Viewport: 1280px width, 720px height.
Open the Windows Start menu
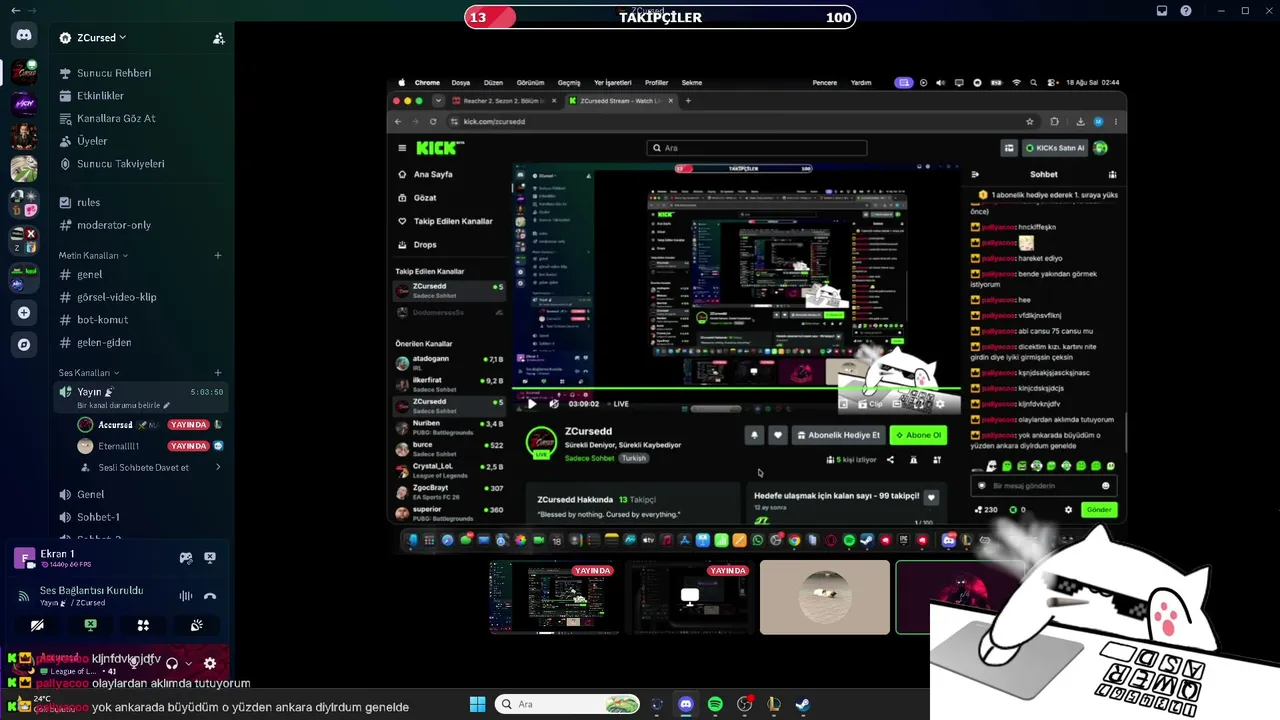click(x=477, y=704)
